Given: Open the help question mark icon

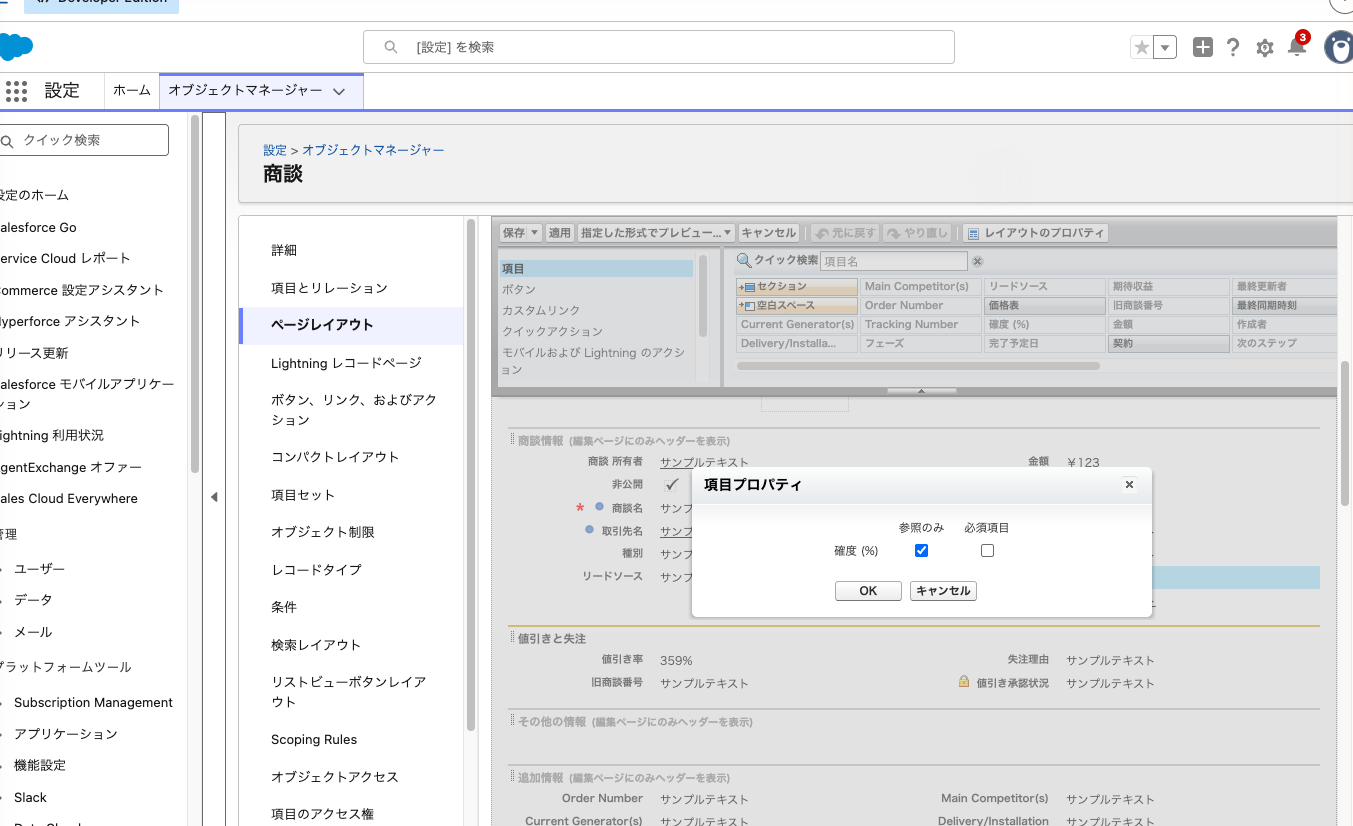Looking at the screenshot, I should pos(1233,47).
